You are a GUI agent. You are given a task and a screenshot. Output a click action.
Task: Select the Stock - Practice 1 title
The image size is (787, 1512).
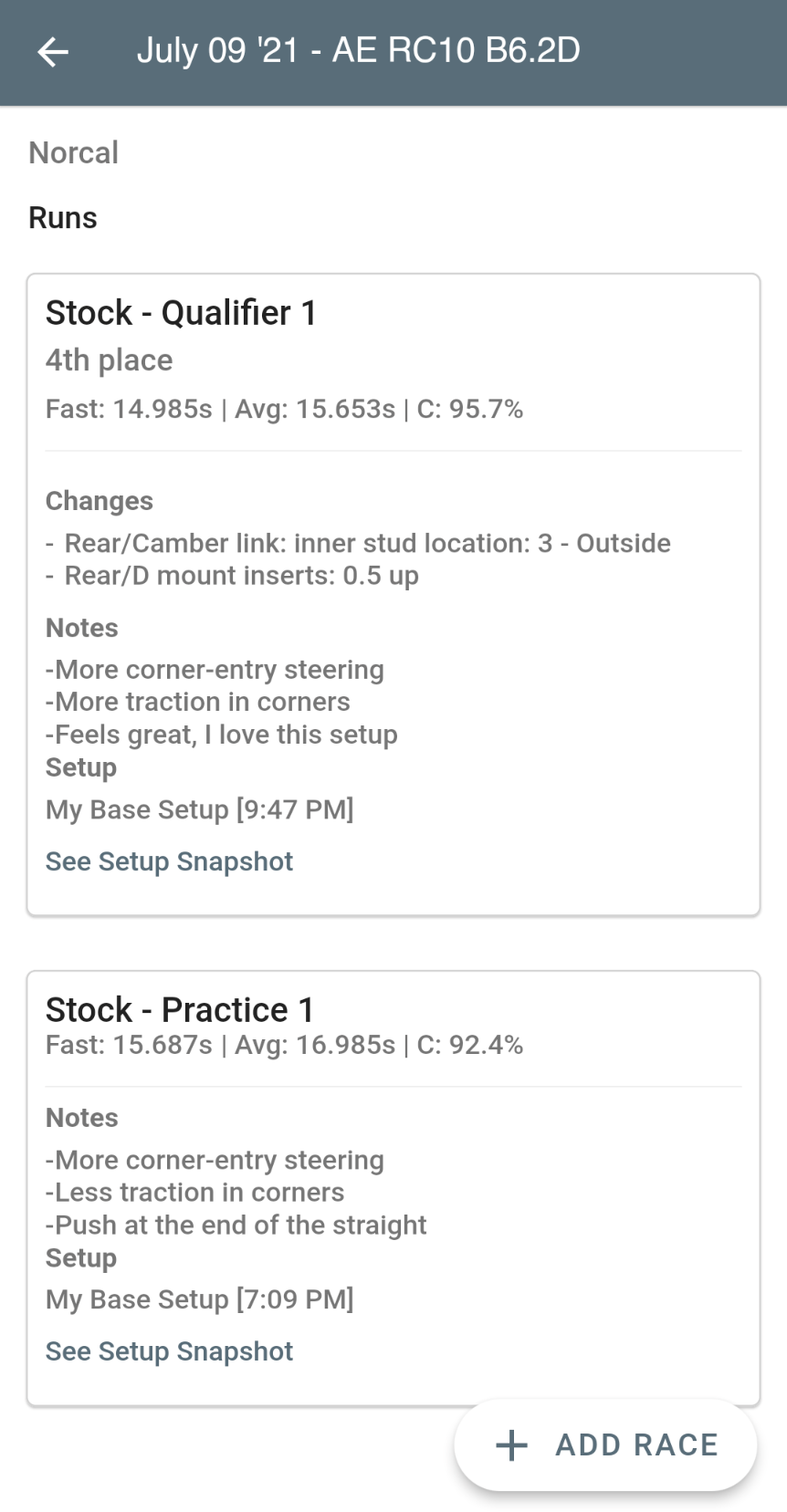coord(180,1010)
